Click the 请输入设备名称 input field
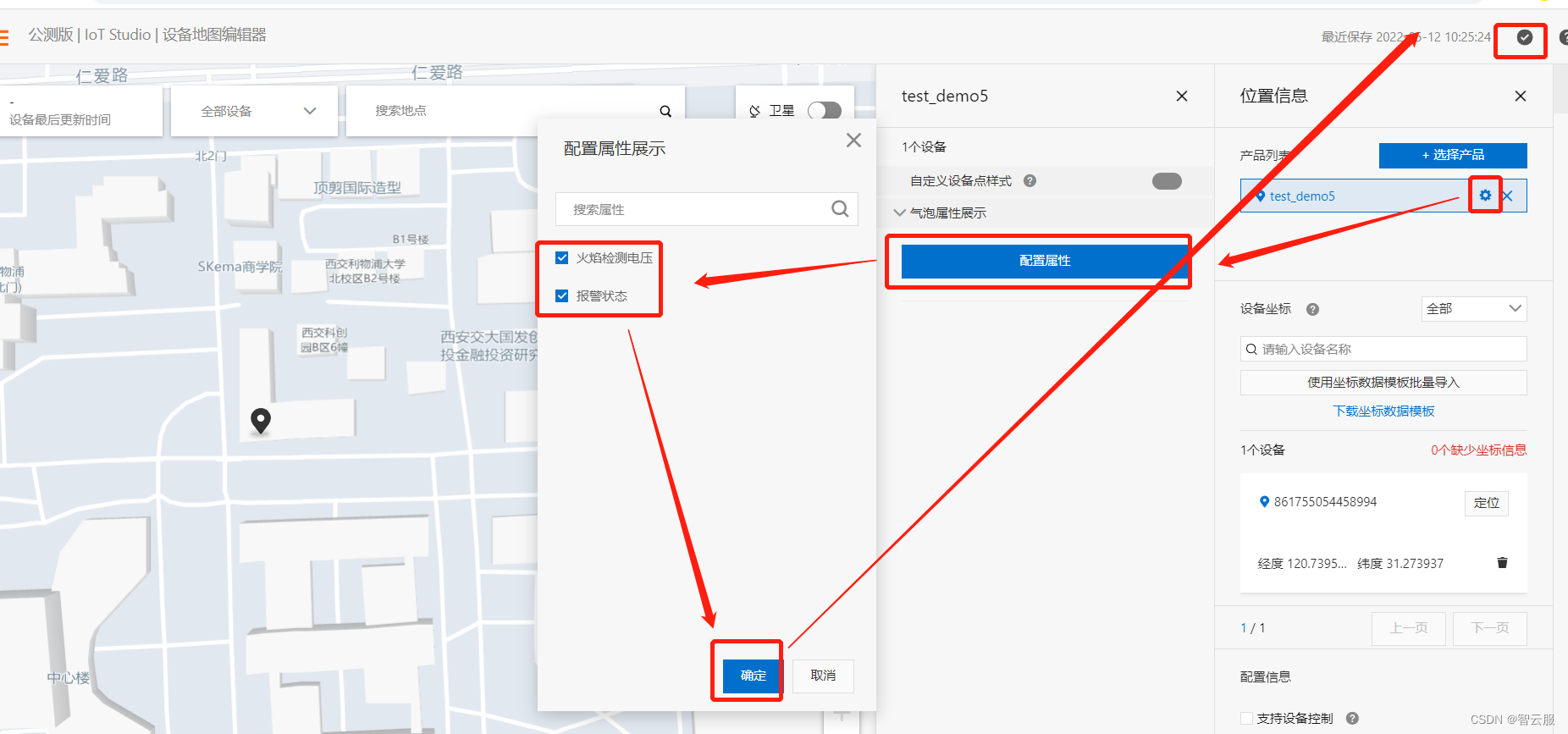Screen dimensions: 1568x734 pos(1383,349)
